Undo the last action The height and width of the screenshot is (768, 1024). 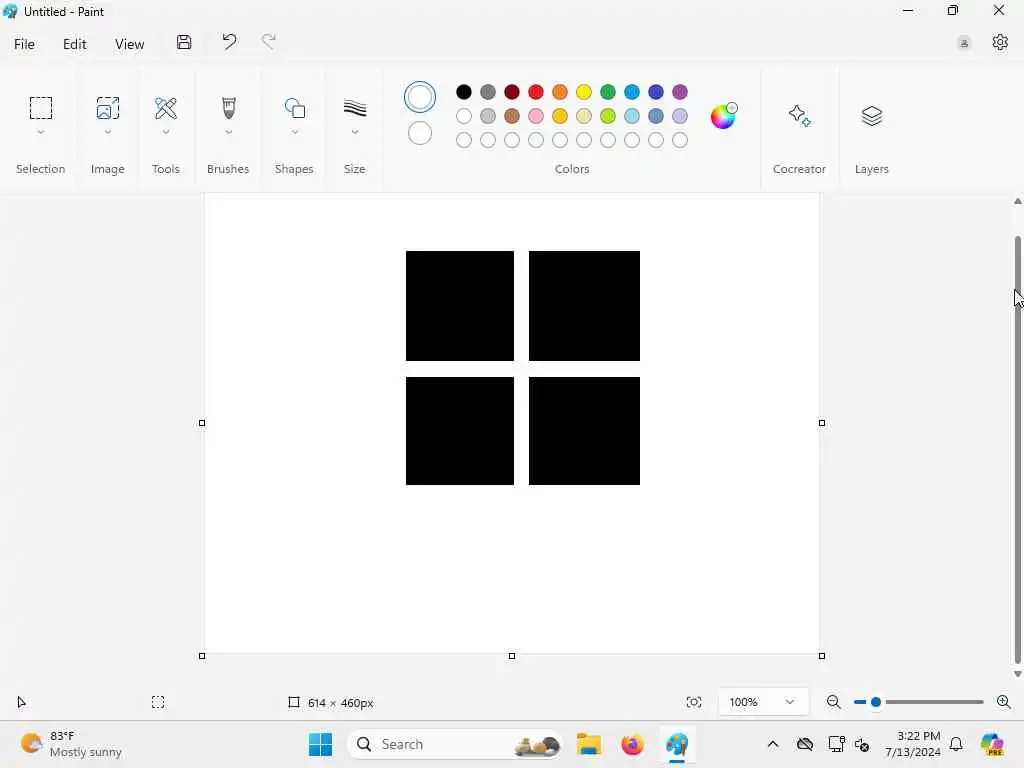[229, 42]
